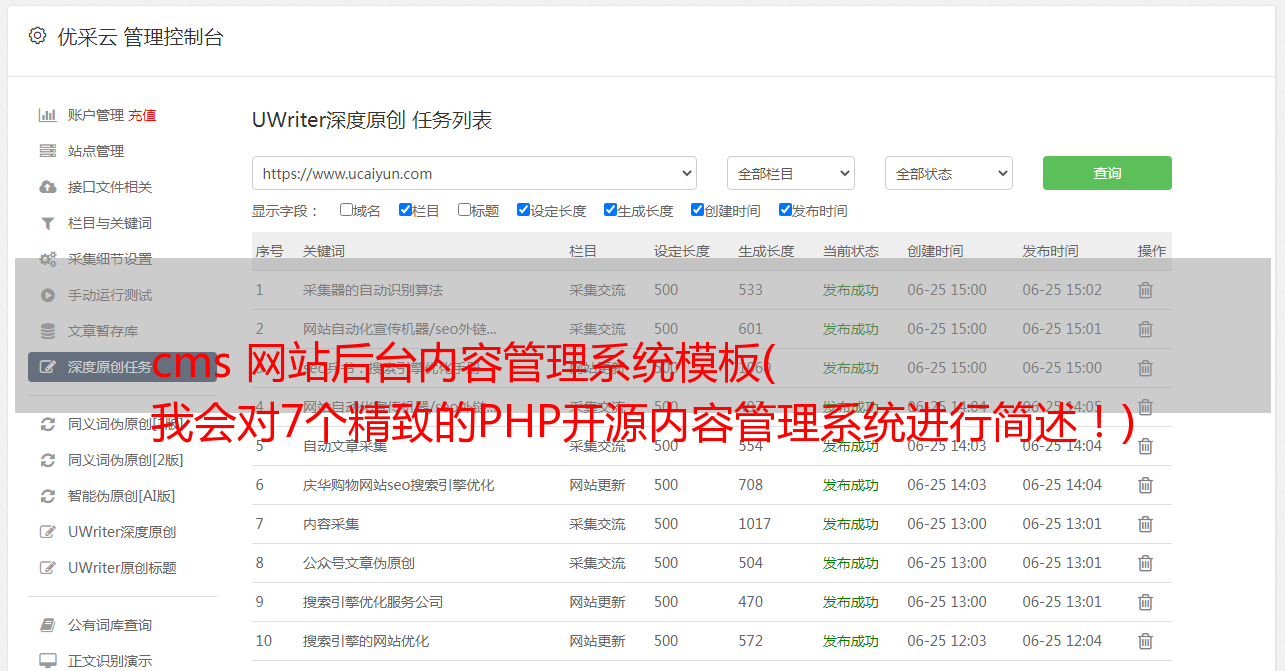Viewport: 1285px width, 671px height.
Task: Click the 同义词伪原创[2版] refresh icon
Action: coord(47,460)
